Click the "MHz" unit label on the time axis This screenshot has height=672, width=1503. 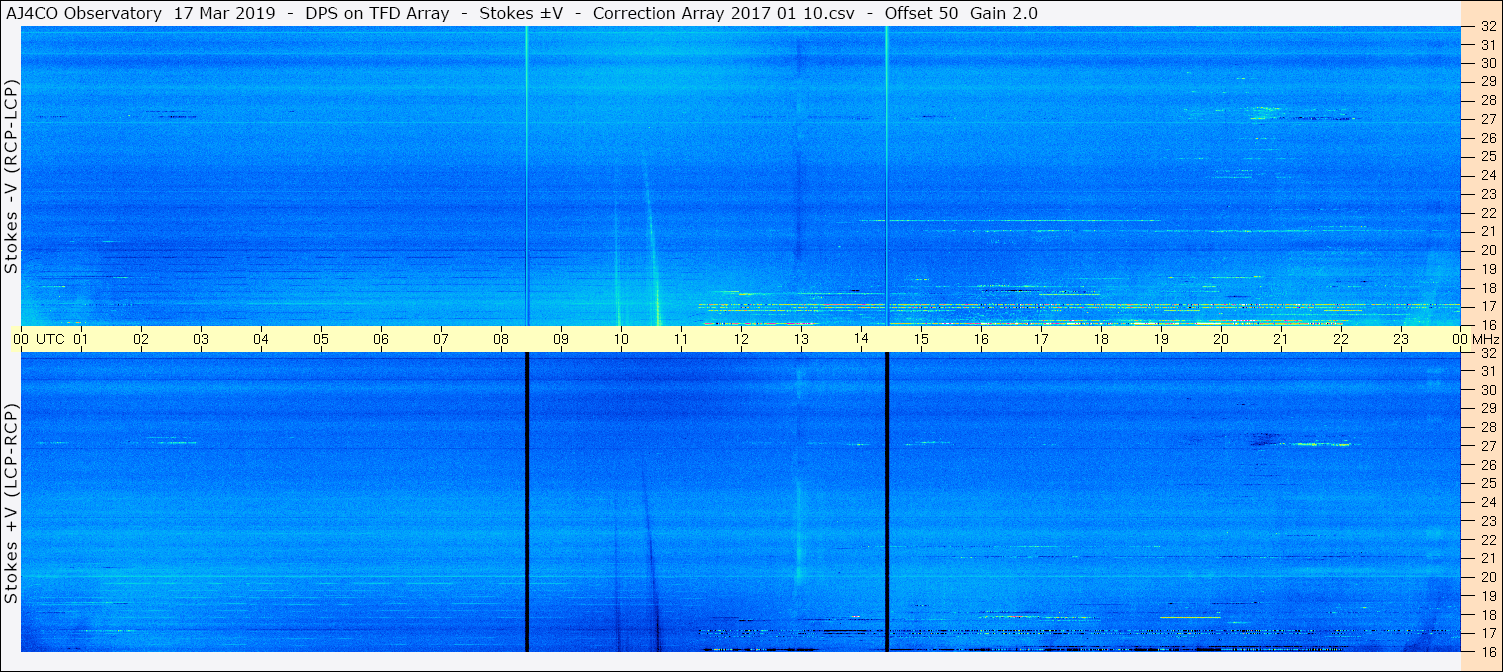click(1486, 339)
